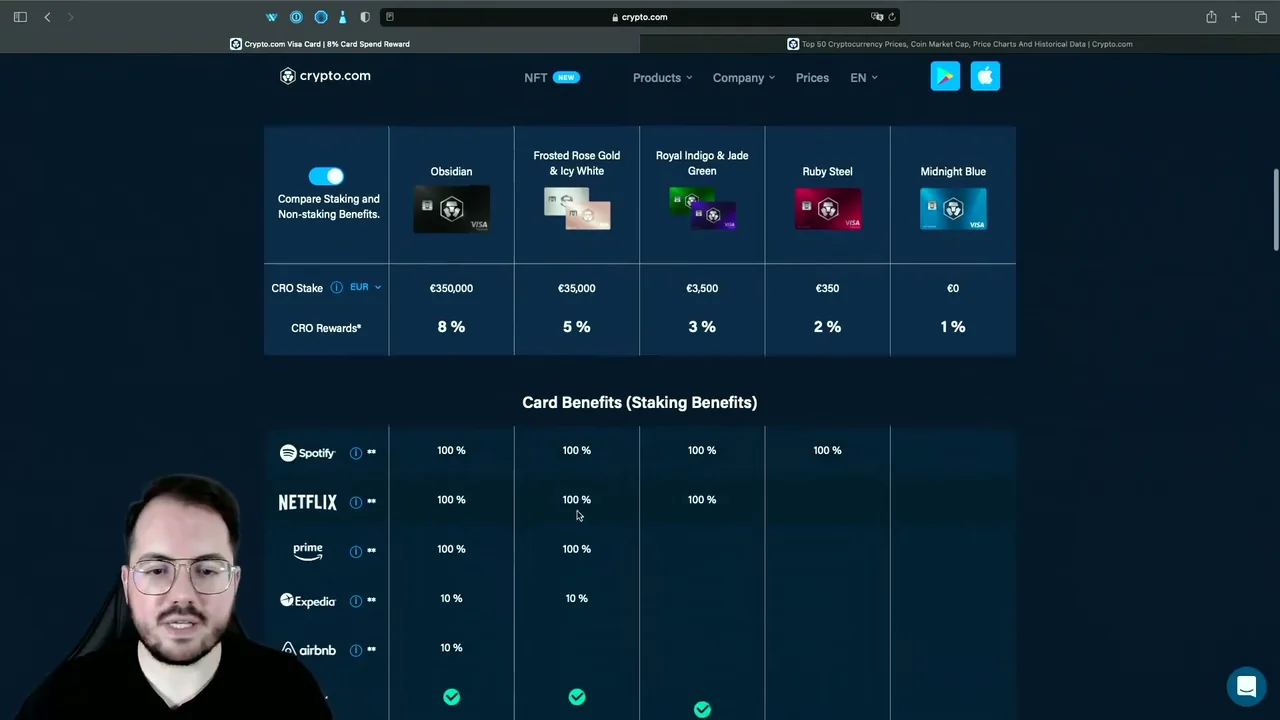
Task: Toggle Compare Staking and Non-staking Benefits switch
Action: point(326,176)
